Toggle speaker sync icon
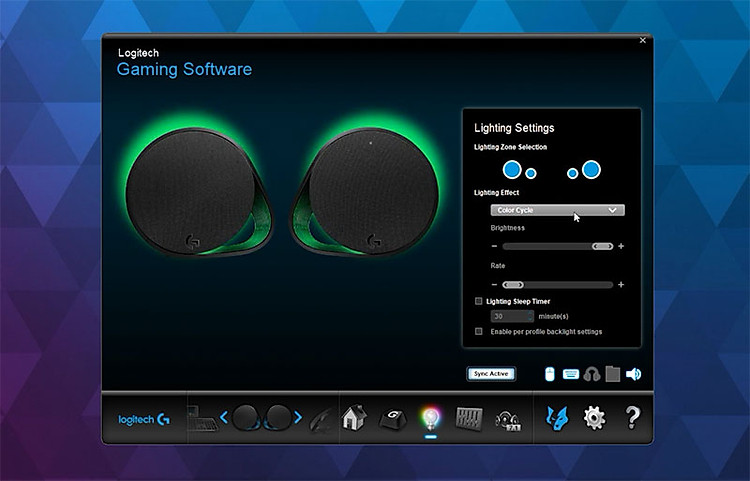This screenshot has height=481, width=750. 633,374
